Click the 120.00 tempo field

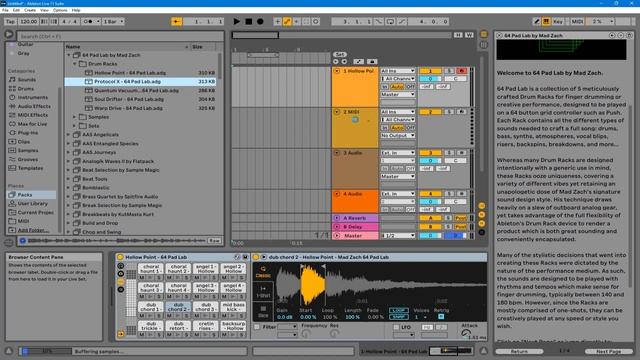(x=29, y=21)
